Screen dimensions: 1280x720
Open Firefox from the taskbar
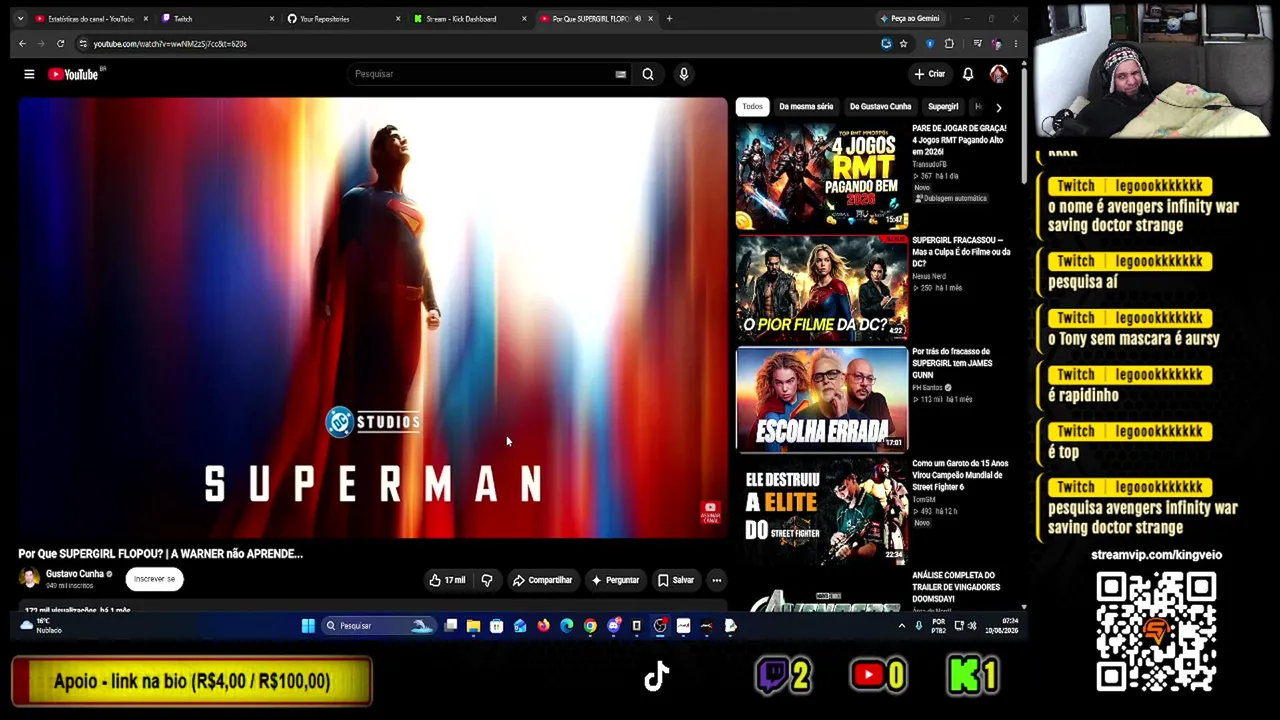[x=543, y=626]
